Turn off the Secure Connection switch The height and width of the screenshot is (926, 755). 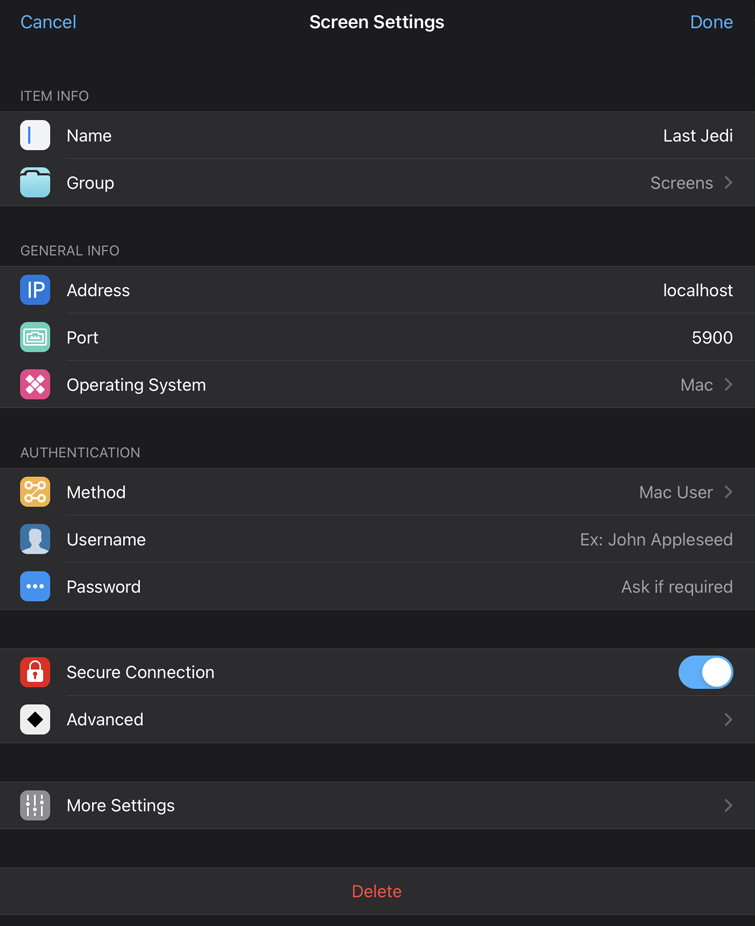pyautogui.click(x=705, y=672)
